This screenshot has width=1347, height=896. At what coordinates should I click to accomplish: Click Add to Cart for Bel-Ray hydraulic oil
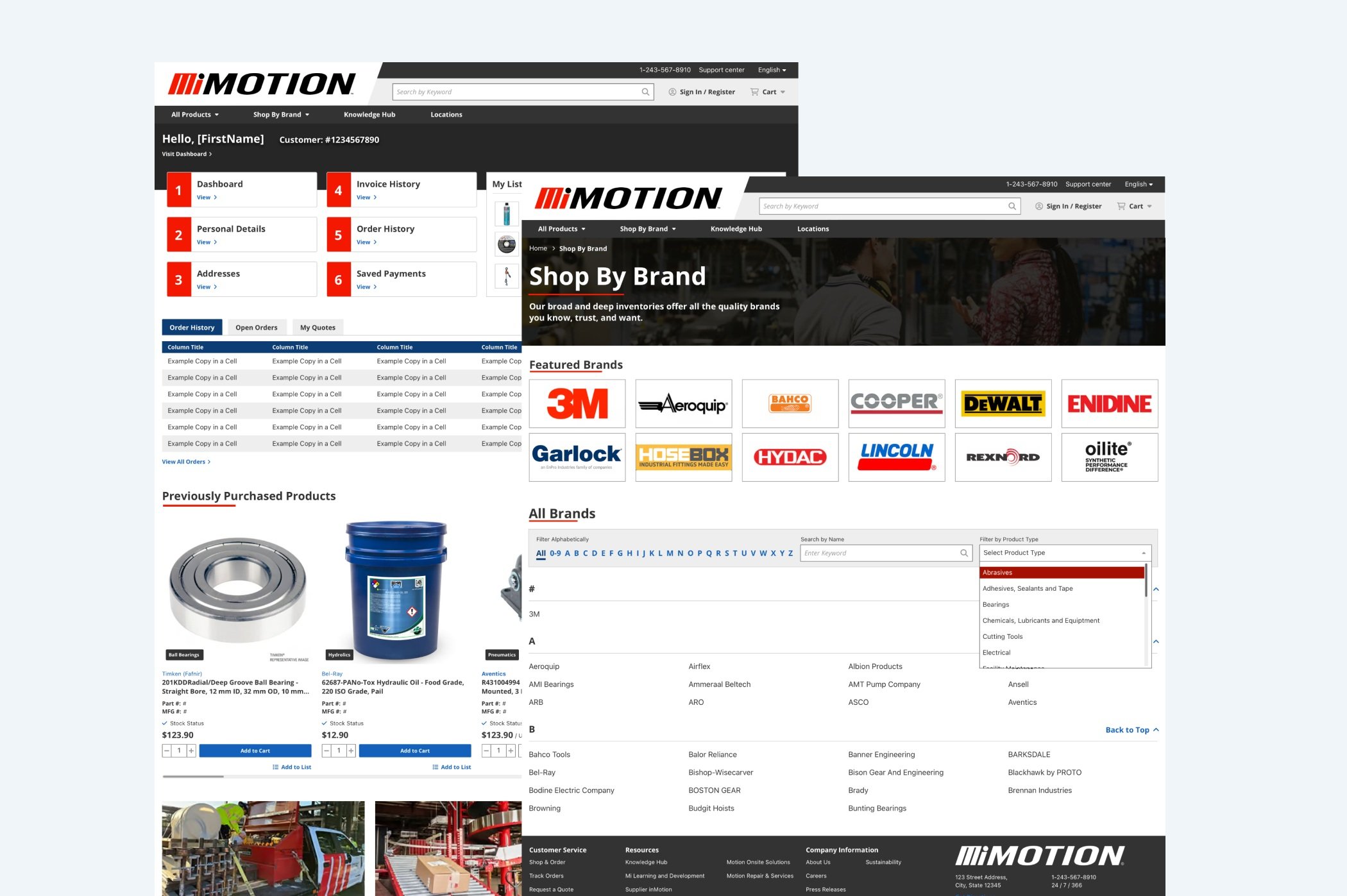pyautogui.click(x=415, y=750)
